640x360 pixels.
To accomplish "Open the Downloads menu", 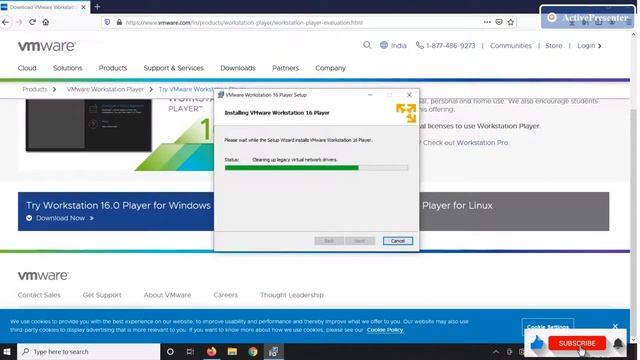I will [238, 68].
